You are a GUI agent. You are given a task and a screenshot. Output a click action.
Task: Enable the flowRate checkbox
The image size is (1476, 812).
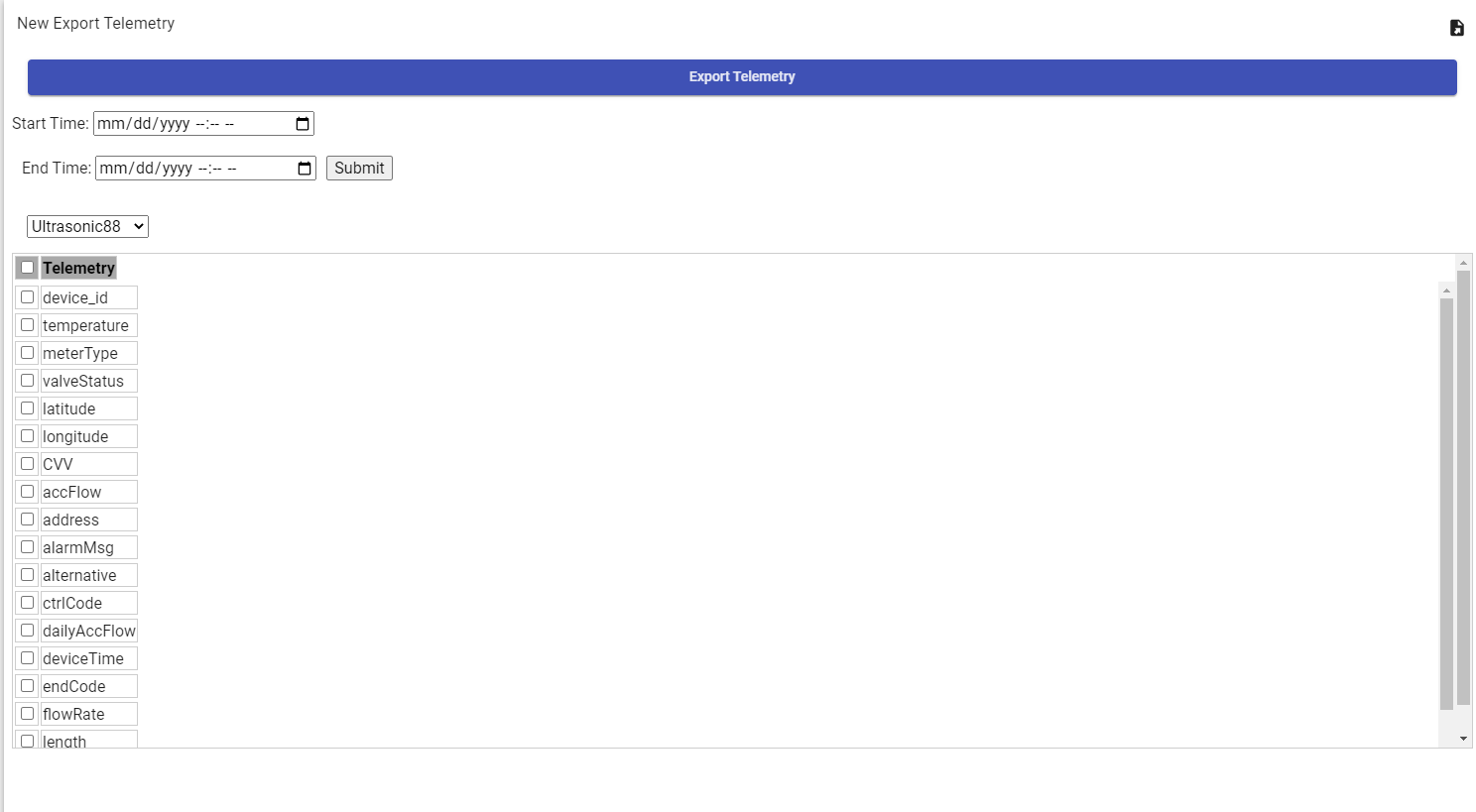(27, 713)
